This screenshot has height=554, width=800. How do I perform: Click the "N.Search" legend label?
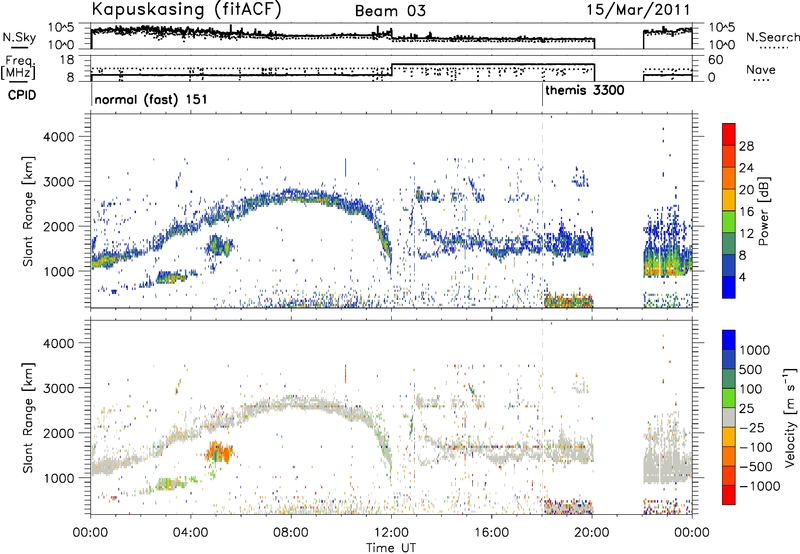pos(773,37)
